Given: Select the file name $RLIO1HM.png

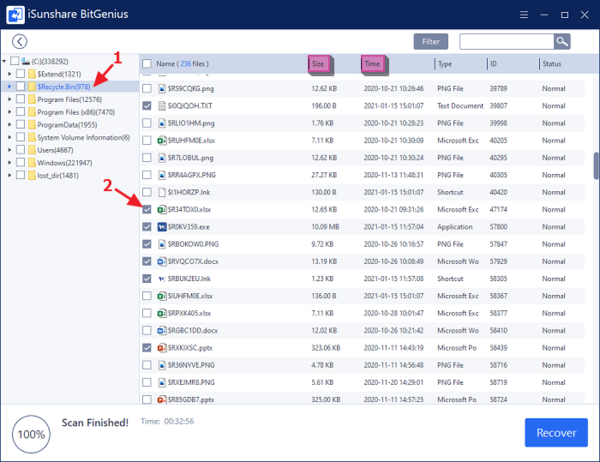Looking at the screenshot, I should pyautogui.click(x=191, y=123).
